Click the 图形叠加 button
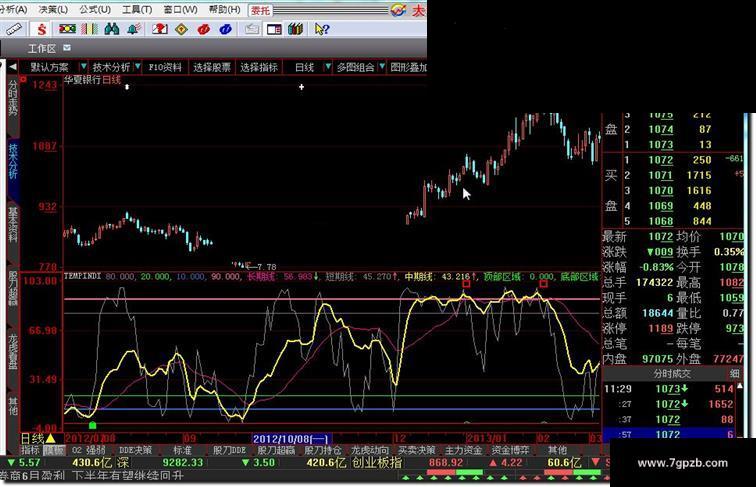Viewport: 756px width, 487px height. tap(408, 67)
